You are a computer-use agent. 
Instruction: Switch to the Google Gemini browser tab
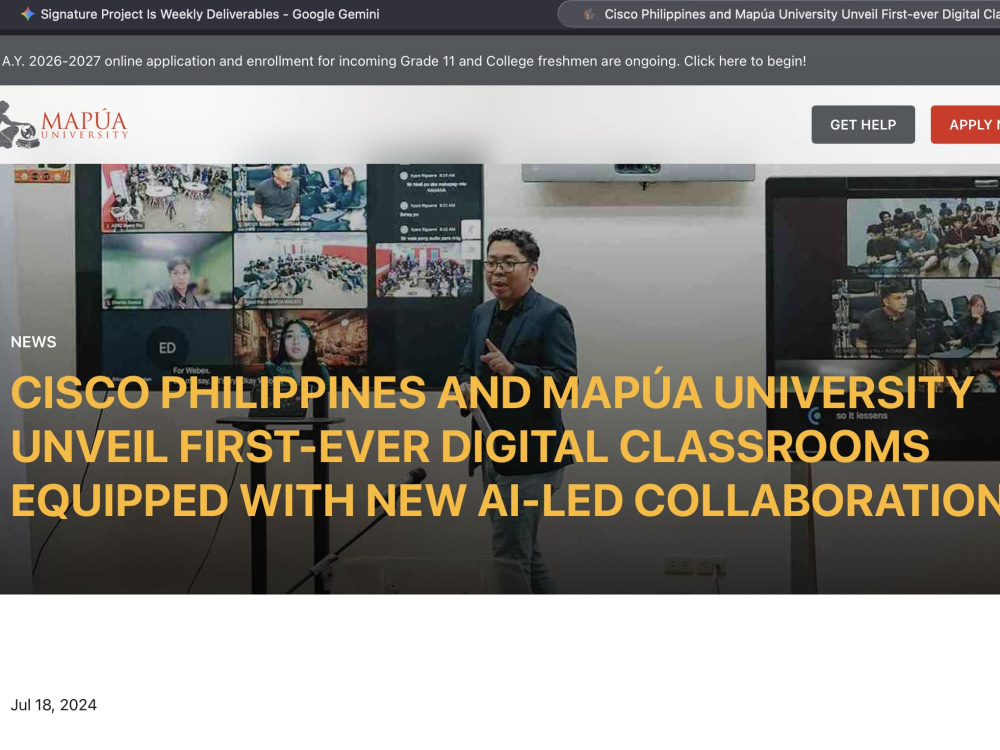click(200, 14)
